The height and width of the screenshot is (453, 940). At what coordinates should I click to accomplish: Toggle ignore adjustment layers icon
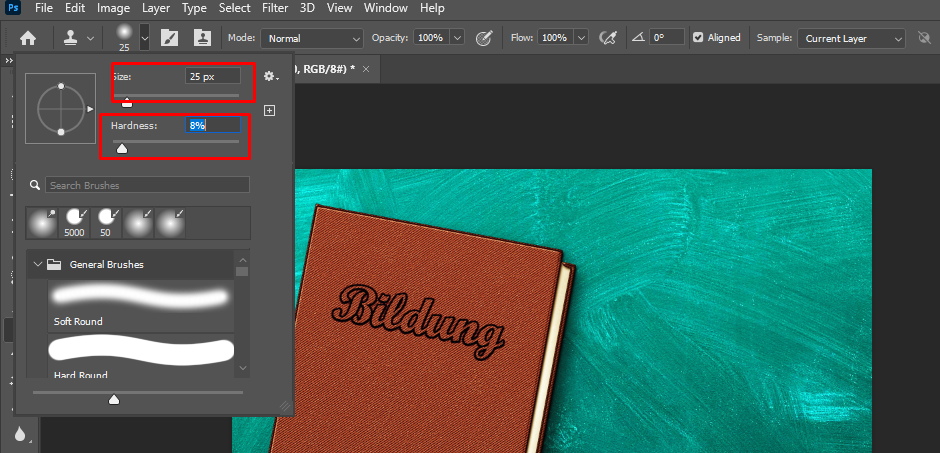[x=924, y=38]
